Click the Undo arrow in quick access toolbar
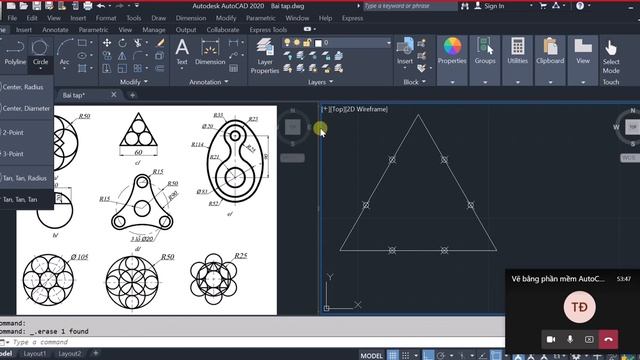 pos(101,6)
